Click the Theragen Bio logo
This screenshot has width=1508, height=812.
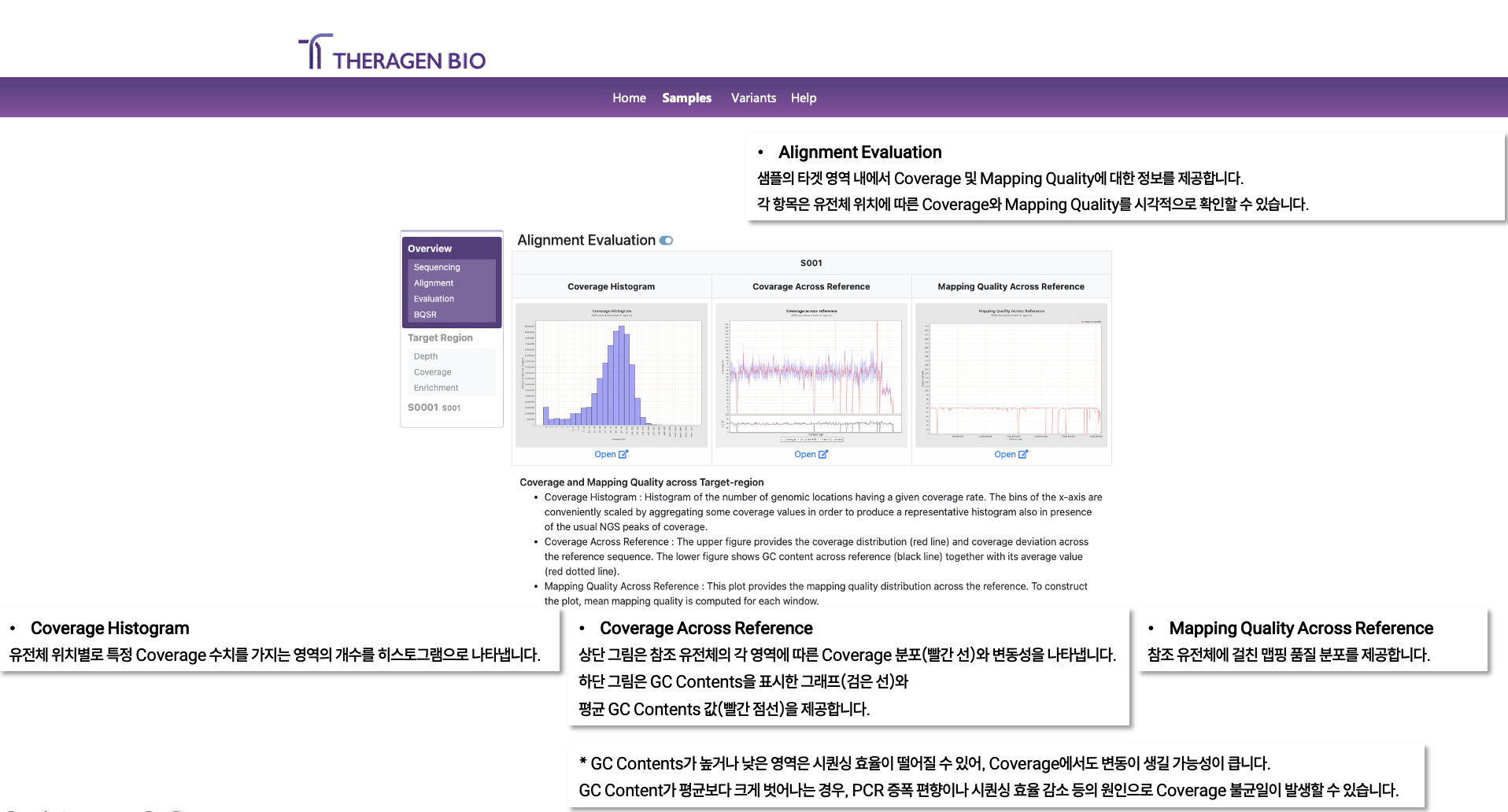[392, 52]
